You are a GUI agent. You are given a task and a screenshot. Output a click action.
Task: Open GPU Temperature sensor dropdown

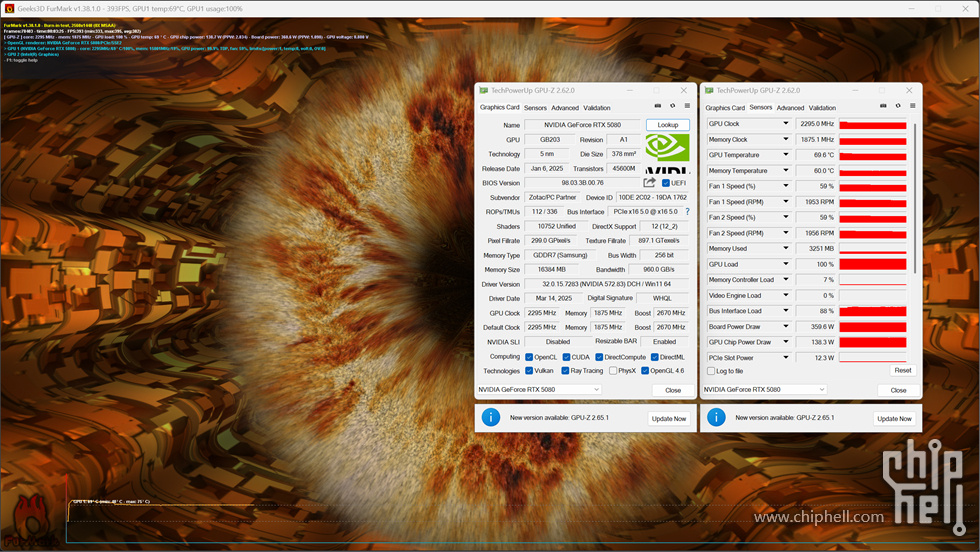point(786,155)
